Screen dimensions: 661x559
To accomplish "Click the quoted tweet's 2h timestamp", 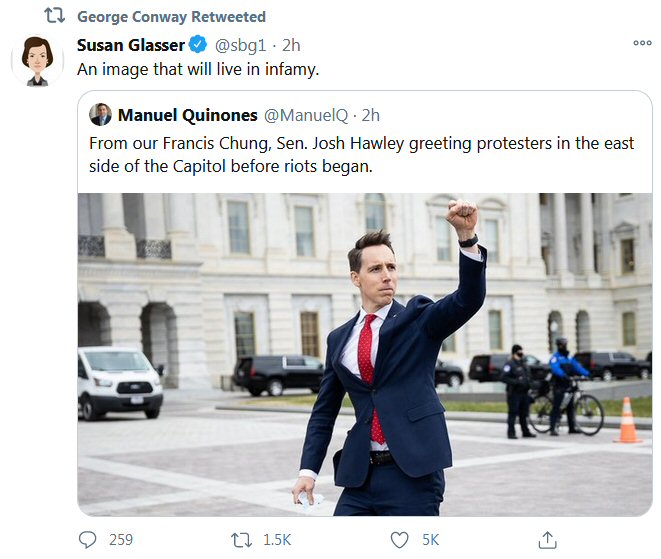I will pos(370,114).
